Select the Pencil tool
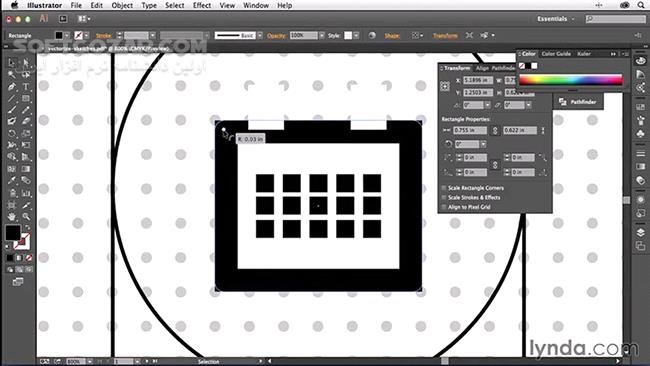The image size is (650, 366). tap(26, 110)
